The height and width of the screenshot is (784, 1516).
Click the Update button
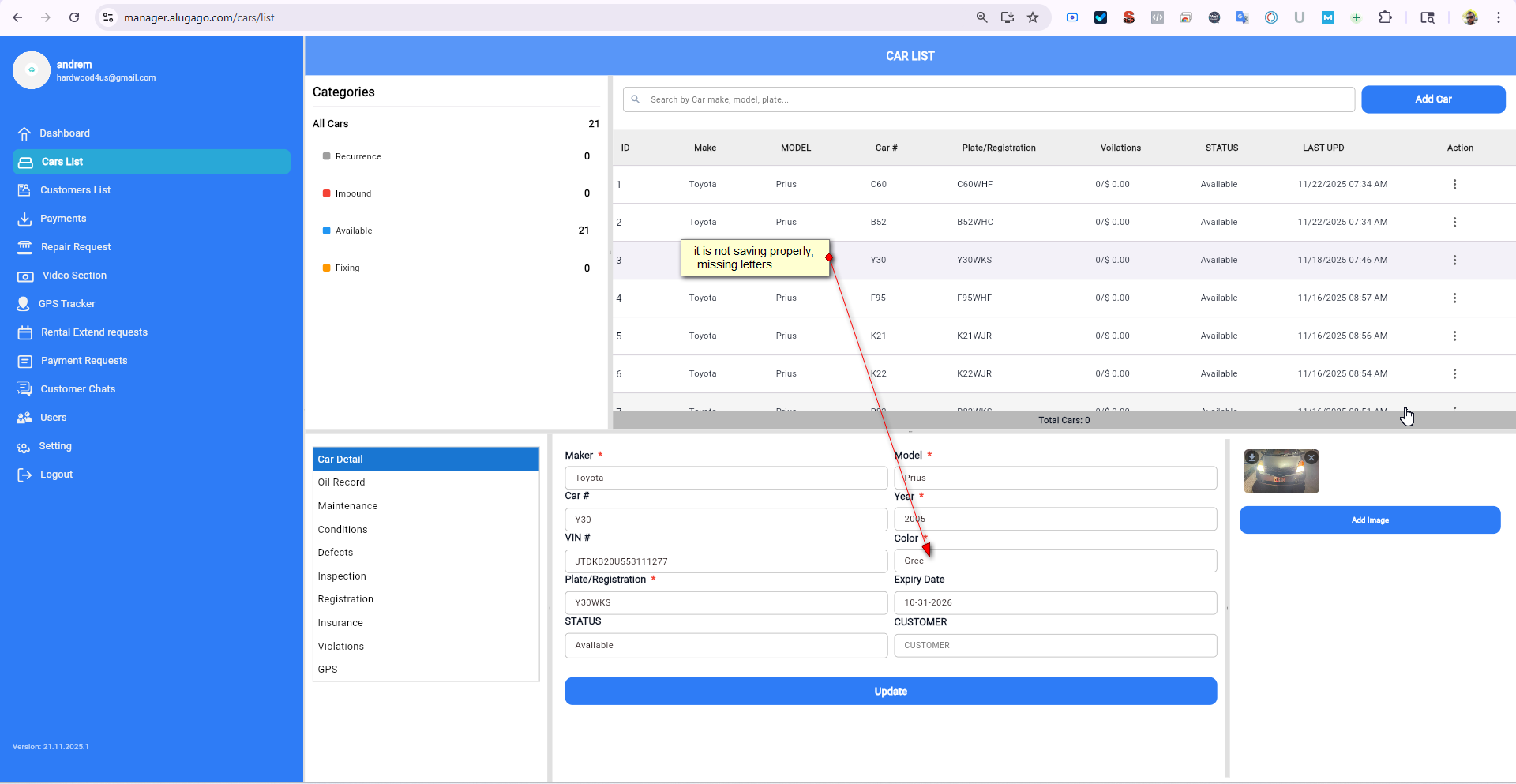click(891, 692)
